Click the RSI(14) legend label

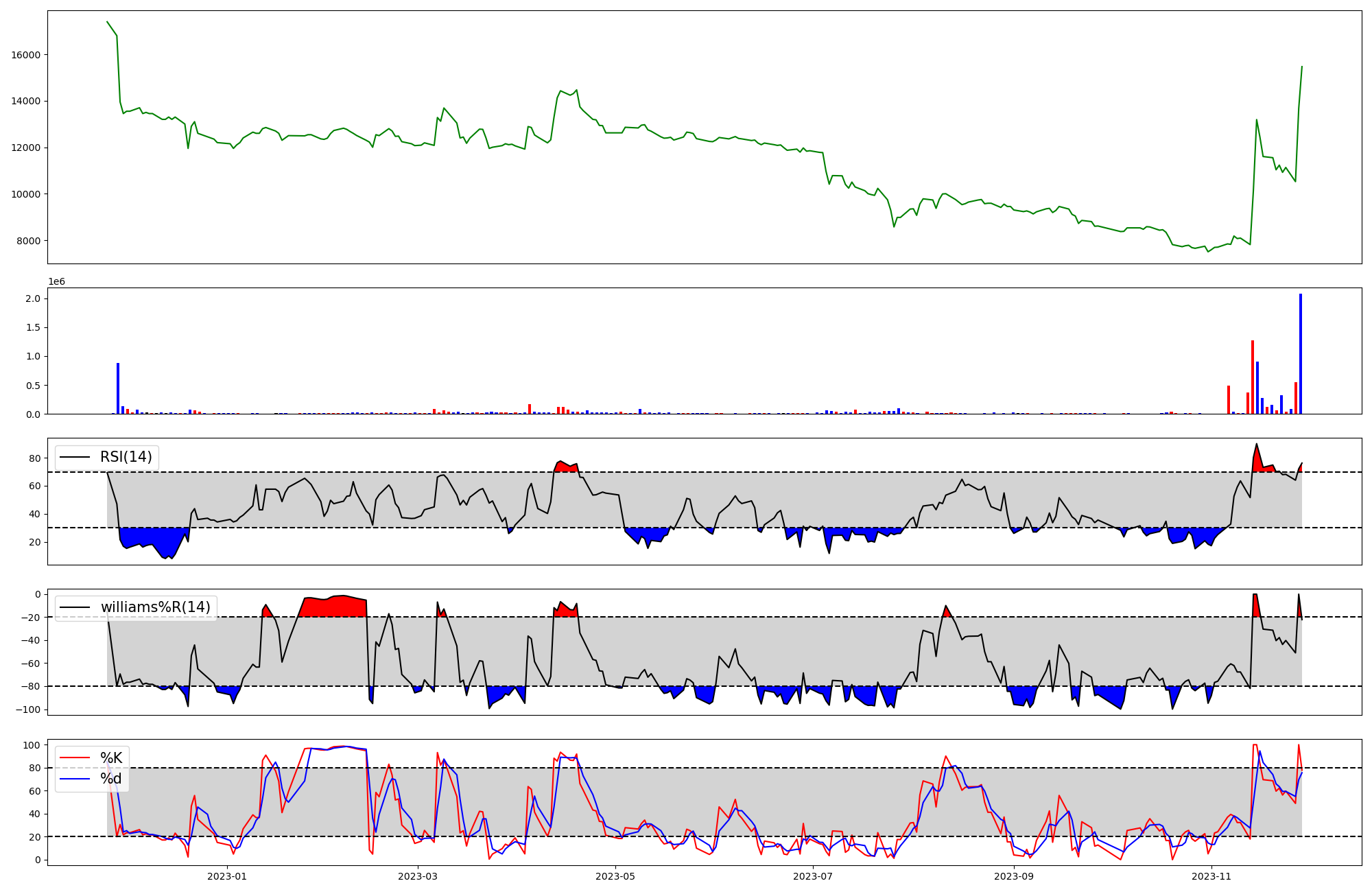(126, 457)
